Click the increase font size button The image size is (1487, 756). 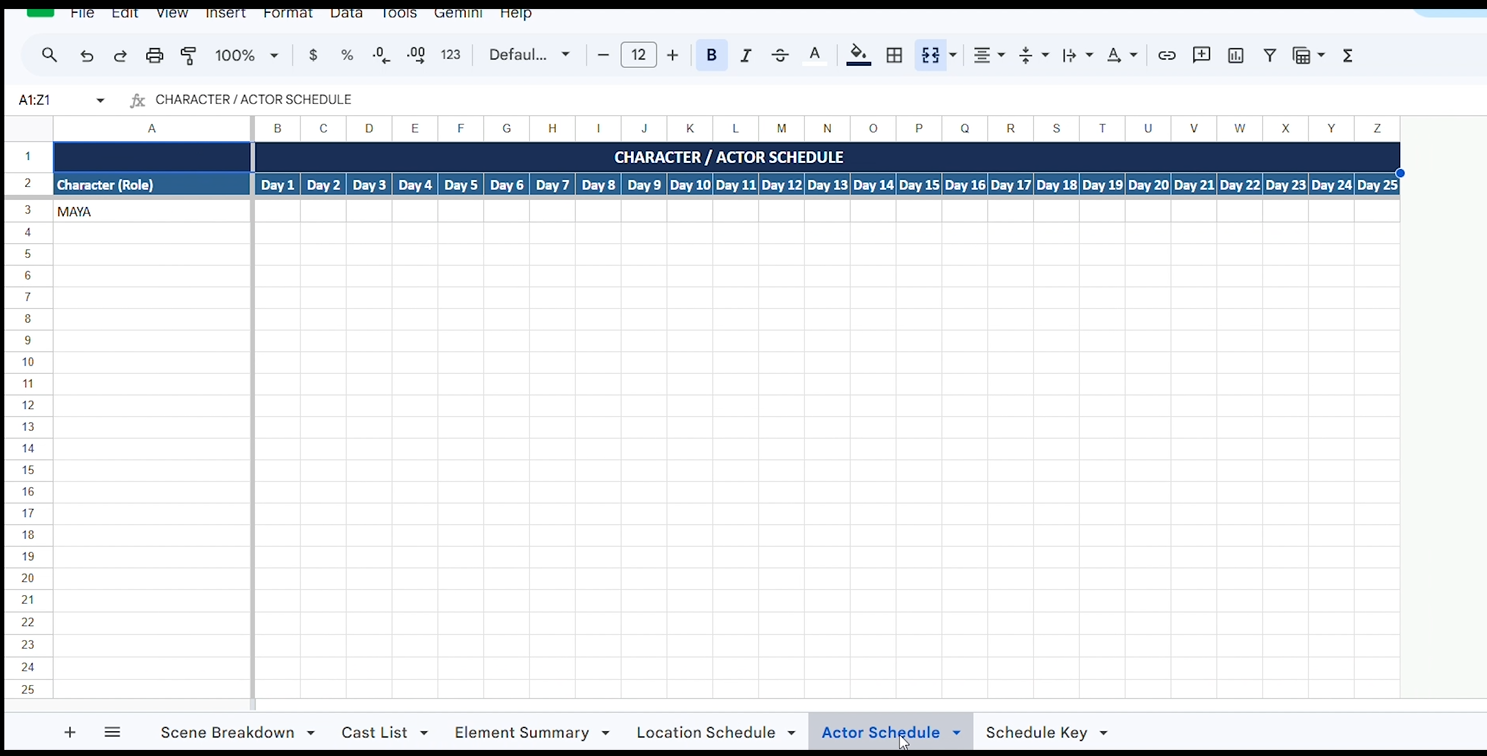672,55
